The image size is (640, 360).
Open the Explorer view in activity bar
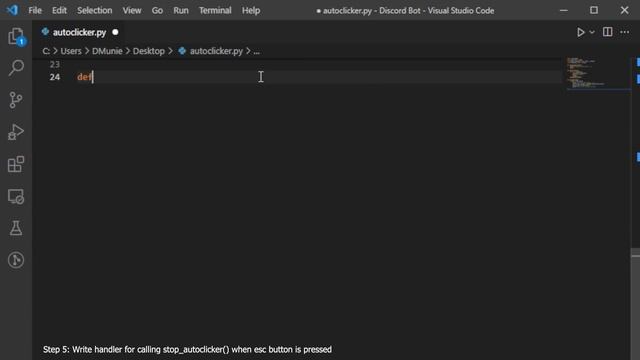(16, 36)
